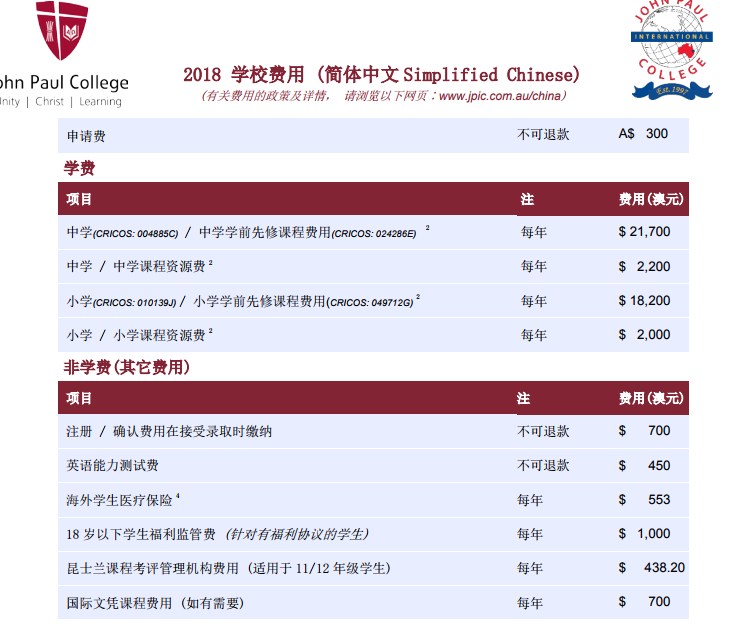This screenshot has width=753, height=626.
Task: Click the '海外学生医疗保险' row label
Action: 120,500
